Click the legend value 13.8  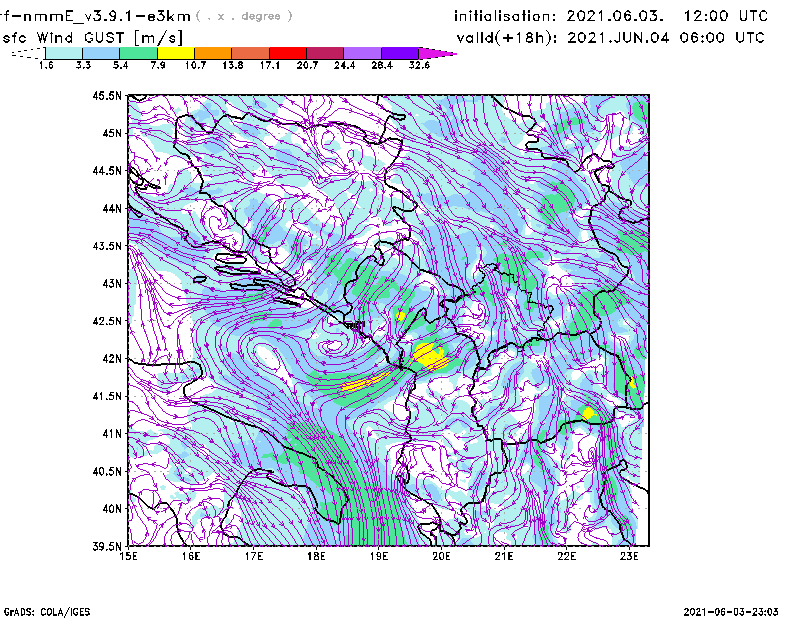[232, 65]
